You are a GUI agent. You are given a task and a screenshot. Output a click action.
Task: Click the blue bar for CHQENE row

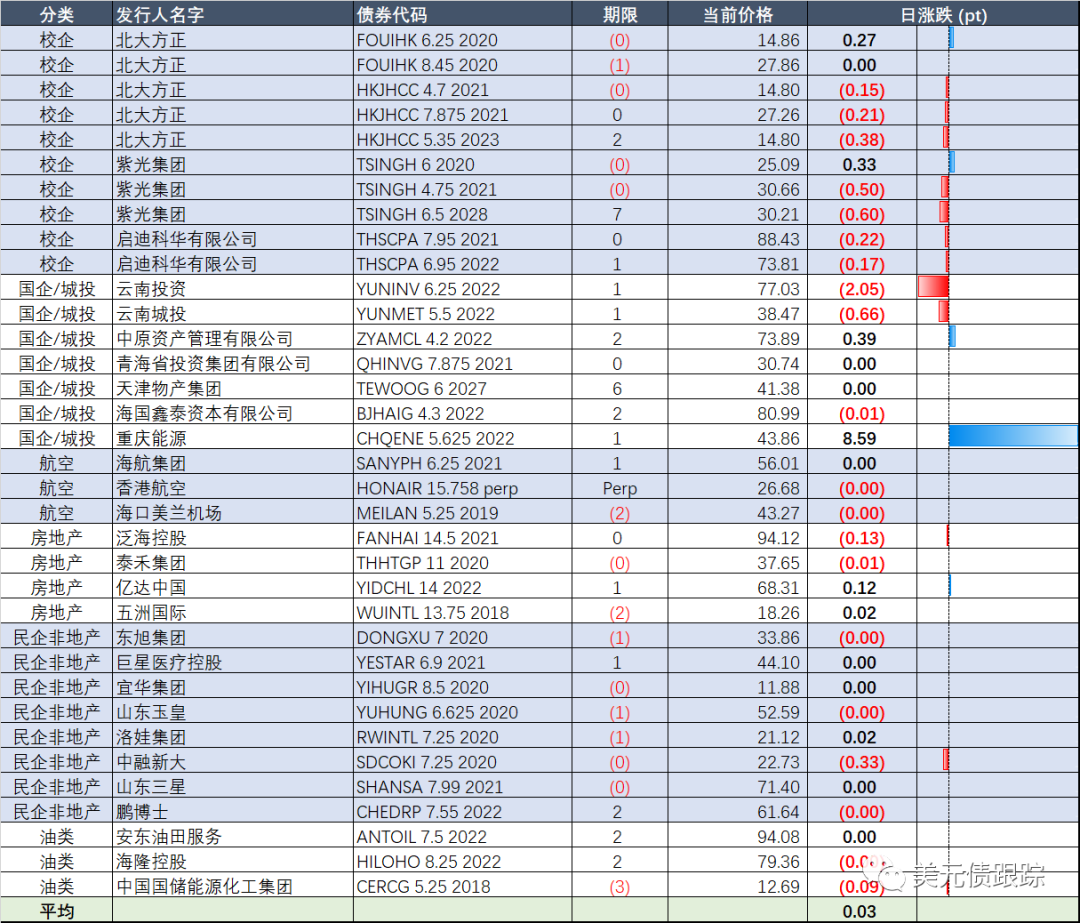coord(1012,435)
